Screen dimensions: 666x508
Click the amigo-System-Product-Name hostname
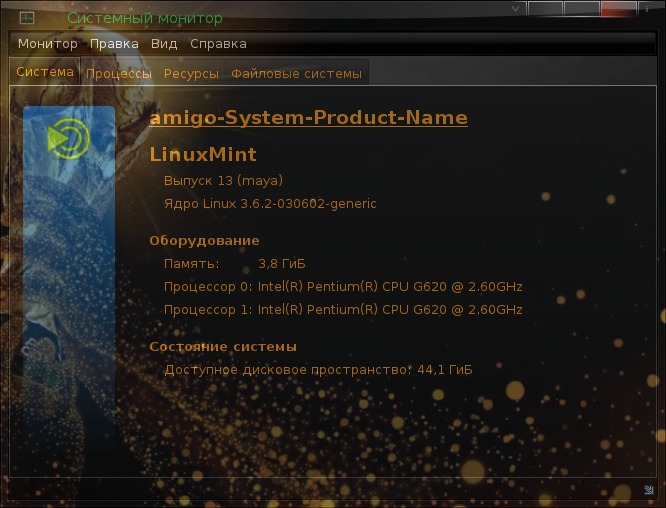point(308,117)
